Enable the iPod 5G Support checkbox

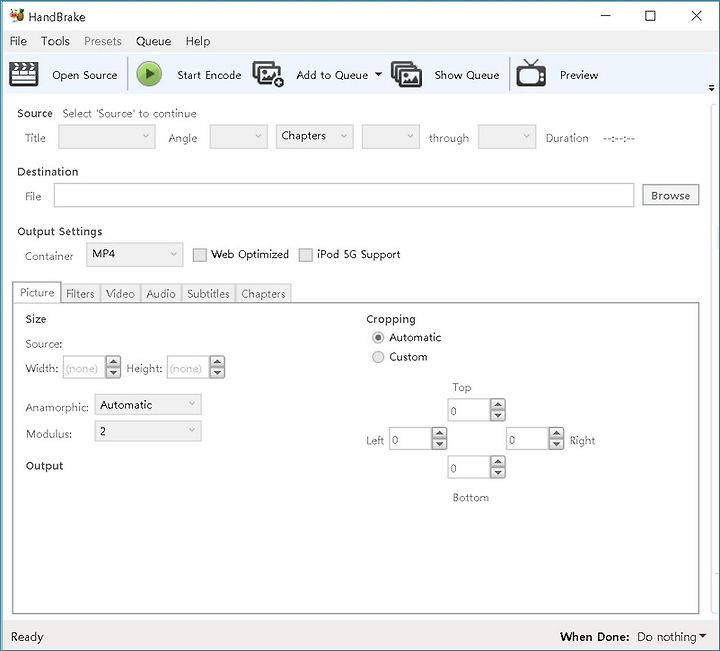(x=305, y=255)
